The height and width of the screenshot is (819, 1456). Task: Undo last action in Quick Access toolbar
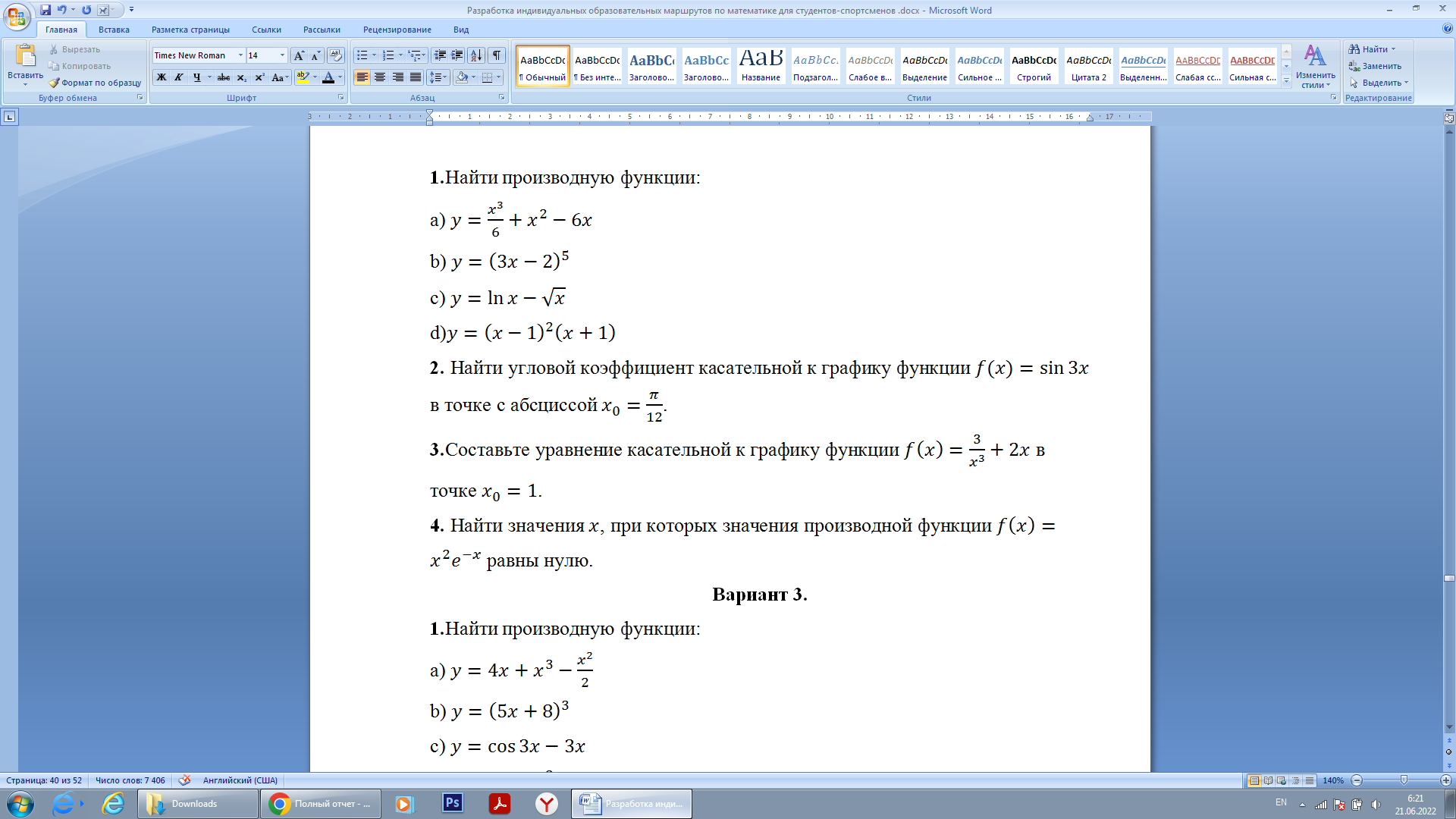tap(62, 10)
